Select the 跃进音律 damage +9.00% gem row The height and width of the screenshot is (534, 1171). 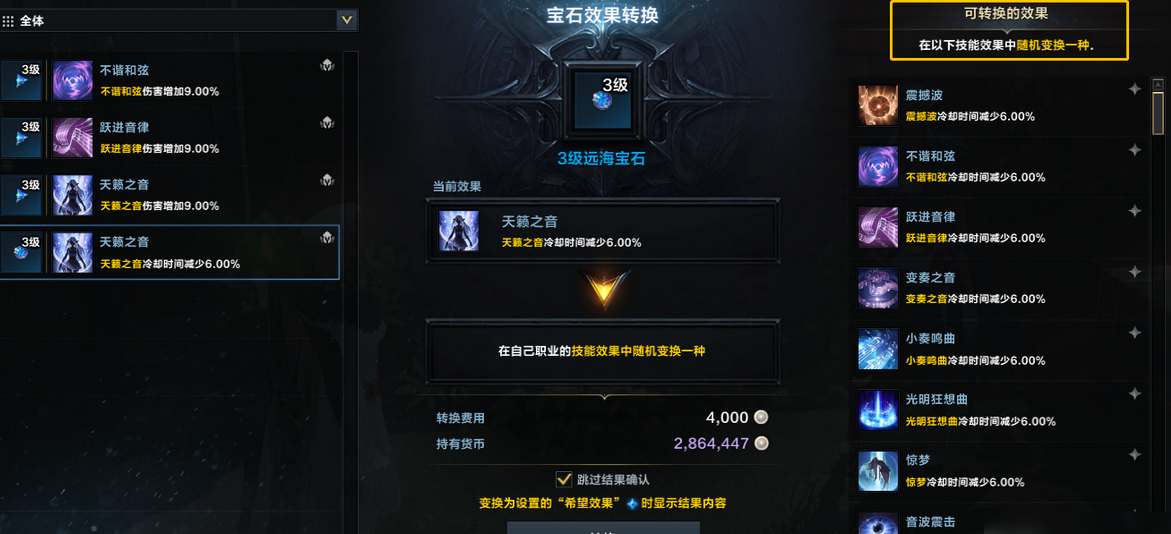click(170, 138)
